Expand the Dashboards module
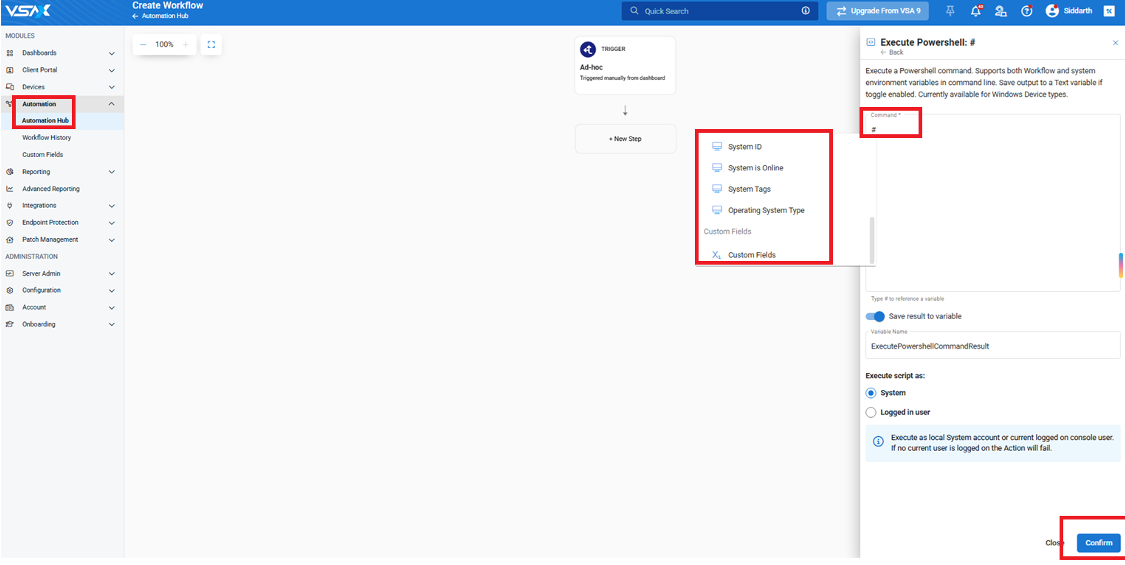1125x565 pixels. pyautogui.click(x=111, y=53)
